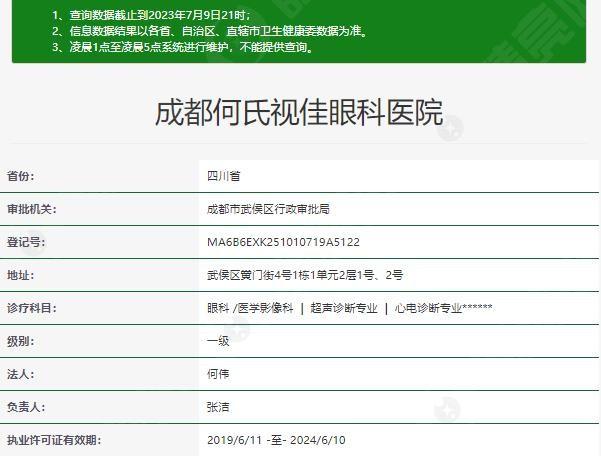The image size is (601, 456).
Task: Select the legal person name 何伟
Action: tap(218, 374)
